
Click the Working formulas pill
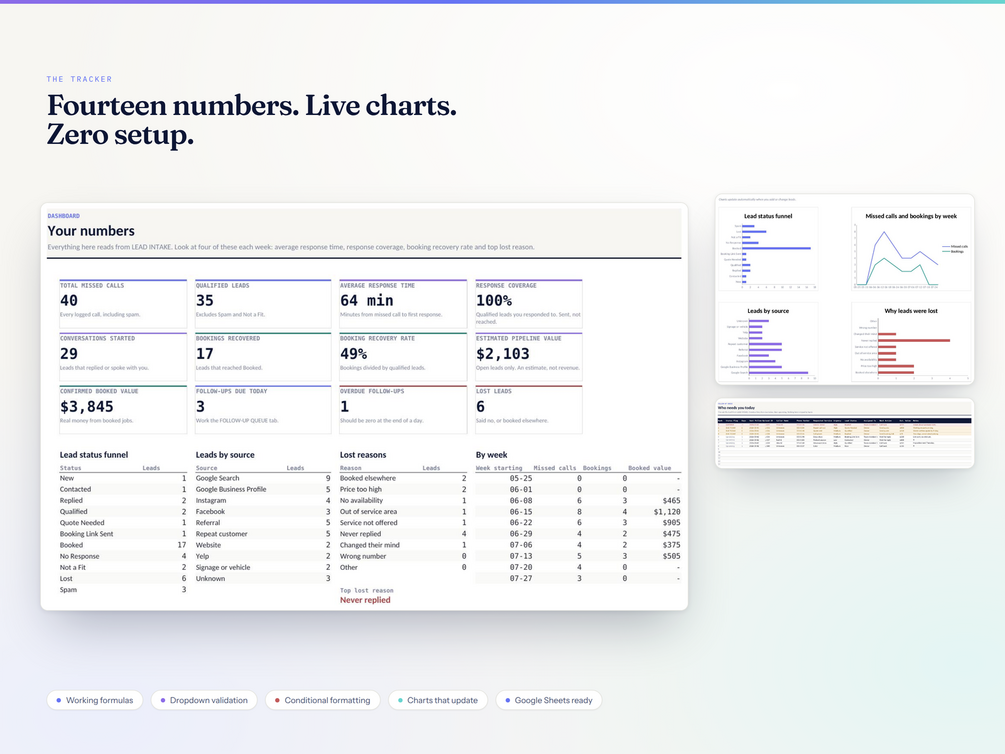(x=94, y=700)
